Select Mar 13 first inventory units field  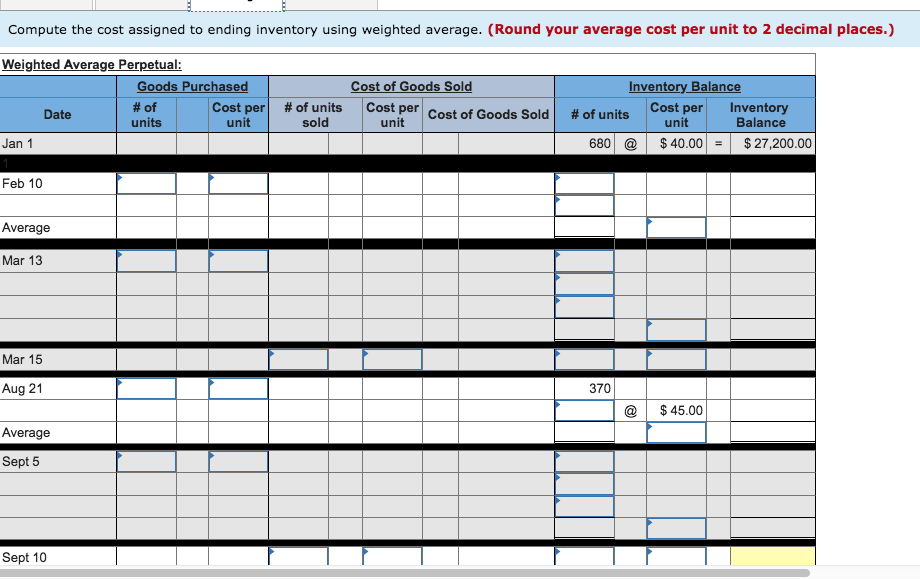pyautogui.click(x=584, y=261)
